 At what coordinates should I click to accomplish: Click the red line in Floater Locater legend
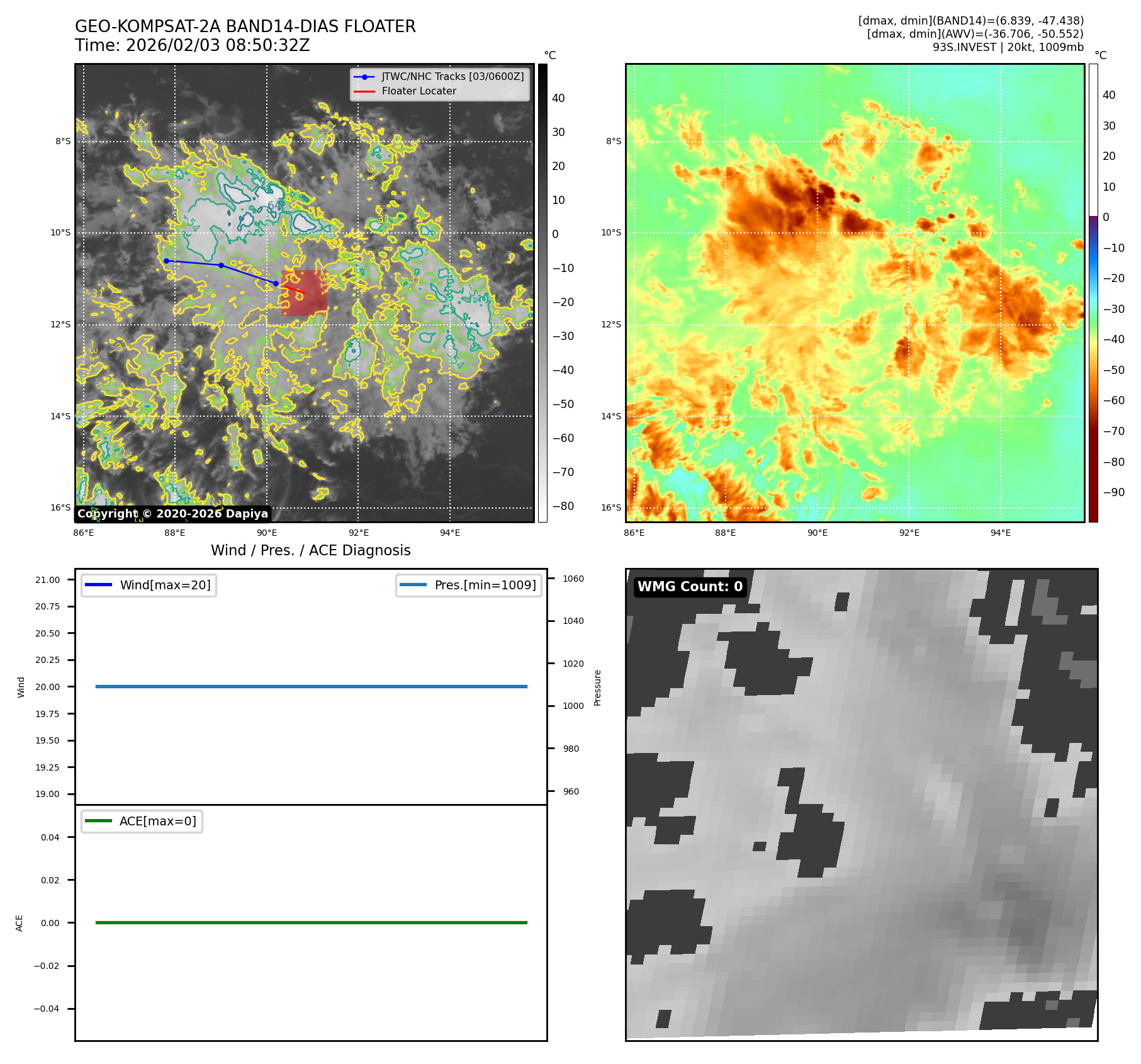point(364,91)
